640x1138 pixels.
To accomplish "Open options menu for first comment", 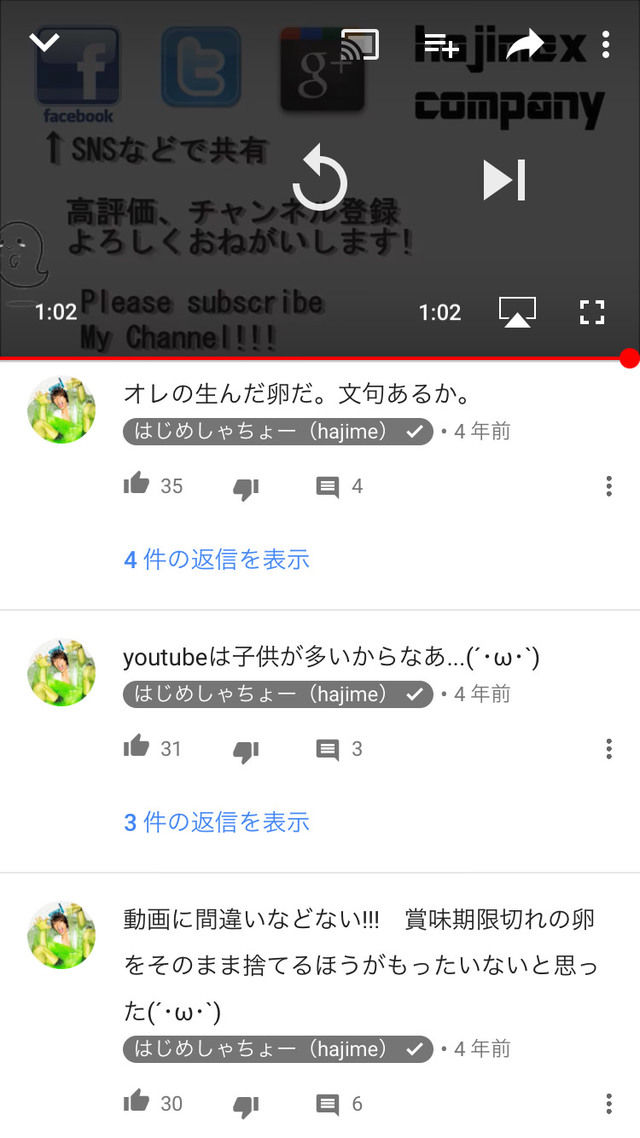I will click(x=609, y=486).
